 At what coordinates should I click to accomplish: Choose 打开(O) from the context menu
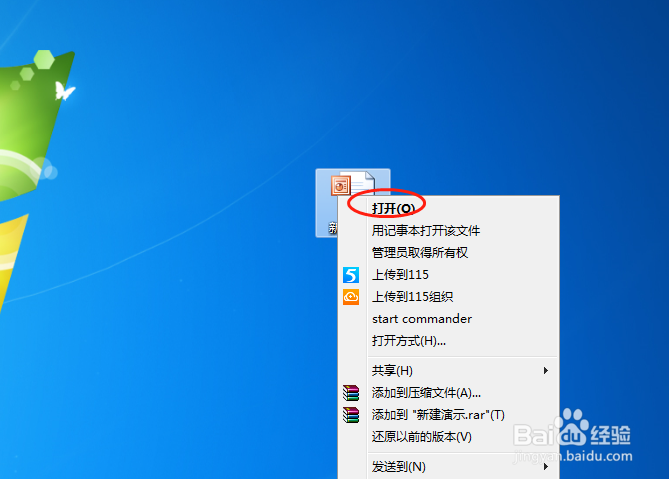448,209
